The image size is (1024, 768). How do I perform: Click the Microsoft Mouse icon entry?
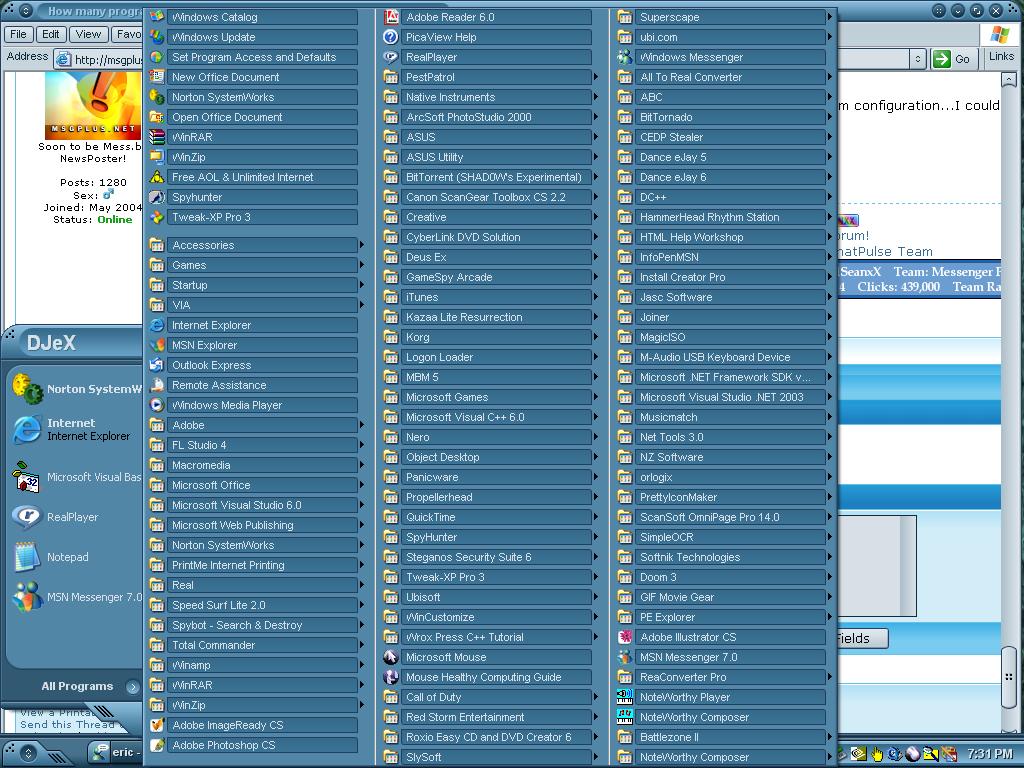tap(391, 657)
